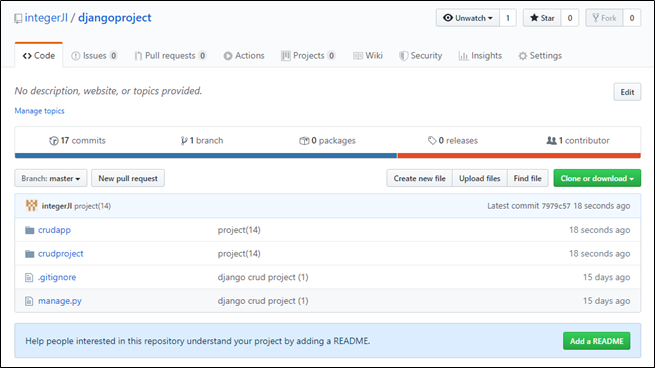View 0 releases
This screenshot has width=655, height=368.
tap(453, 141)
